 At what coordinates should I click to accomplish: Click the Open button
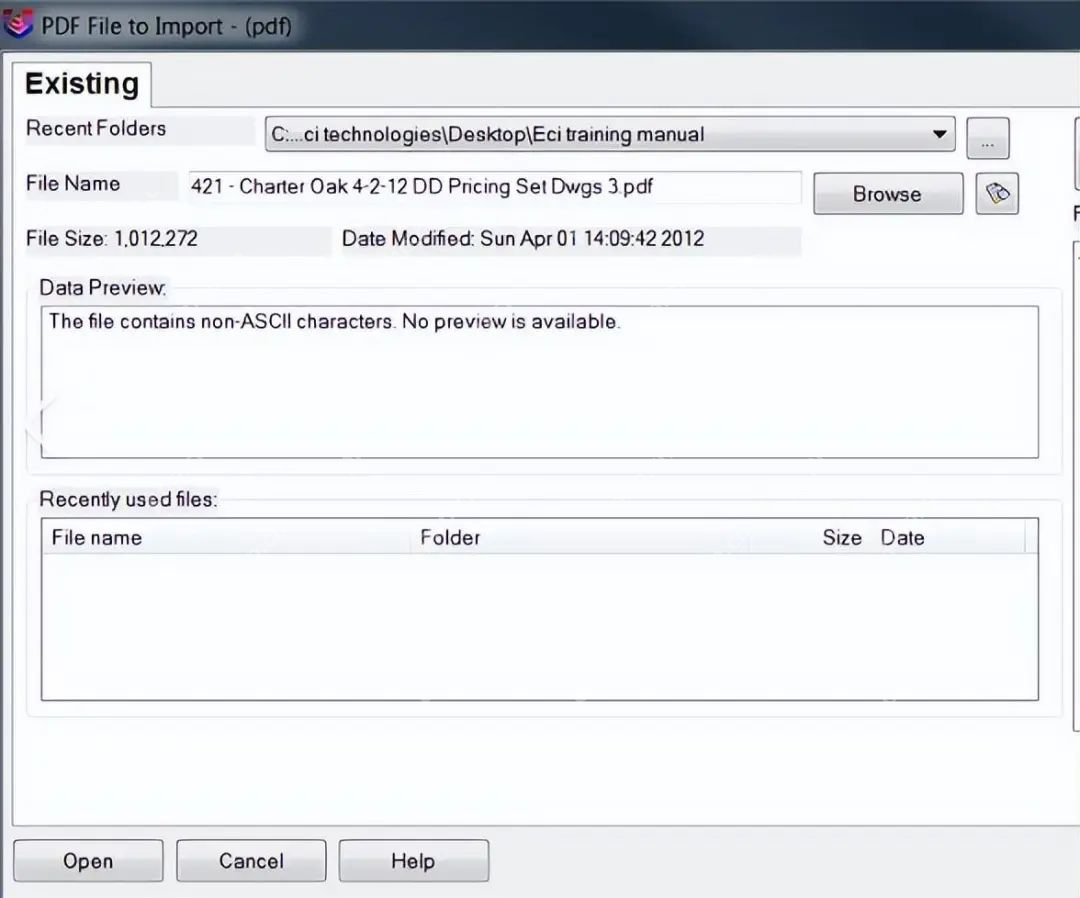88,861
